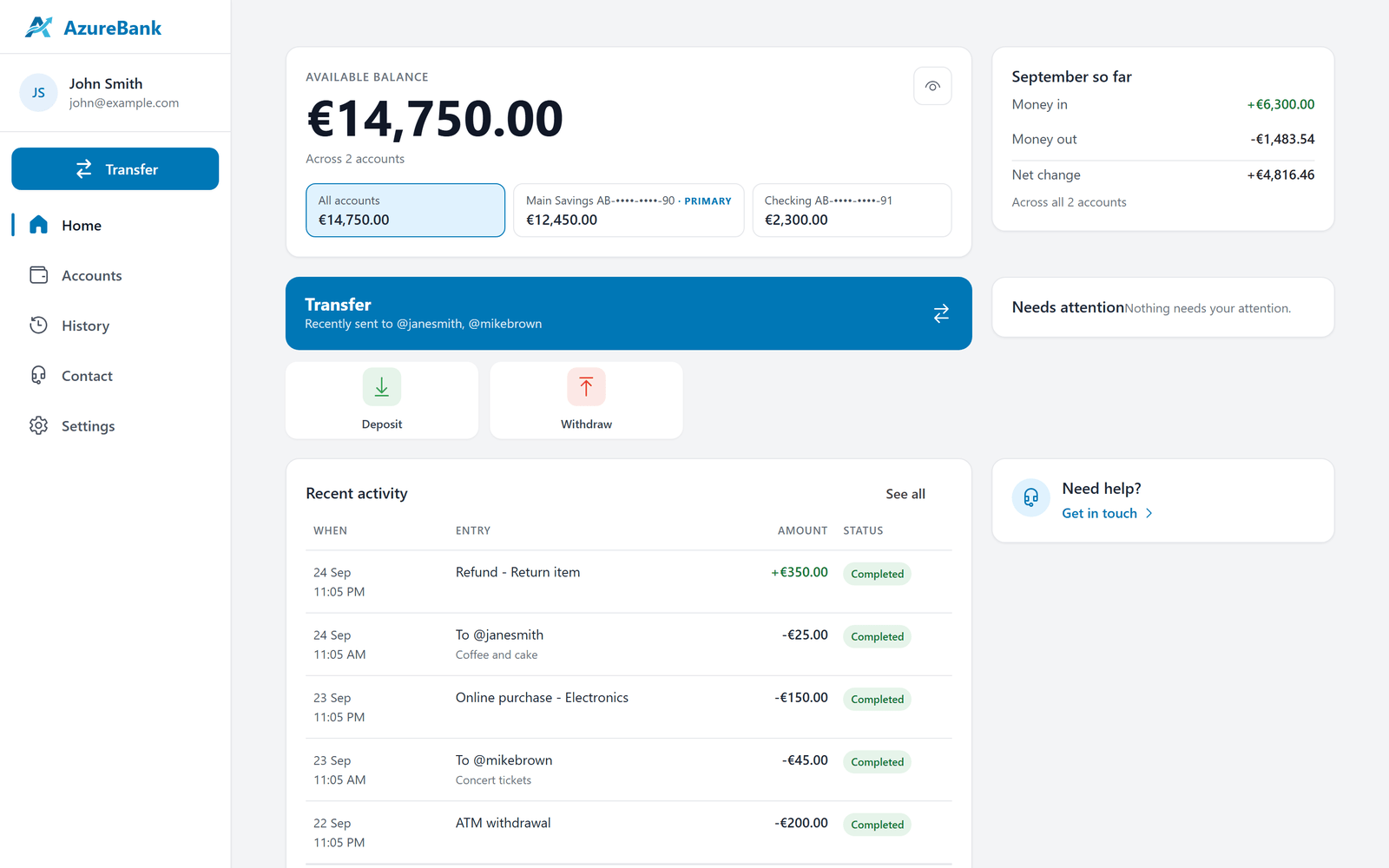The height and width of the screenshot is (868, 1389).
Task: Select the All accounts balance tab
Action: click(405, 210)
